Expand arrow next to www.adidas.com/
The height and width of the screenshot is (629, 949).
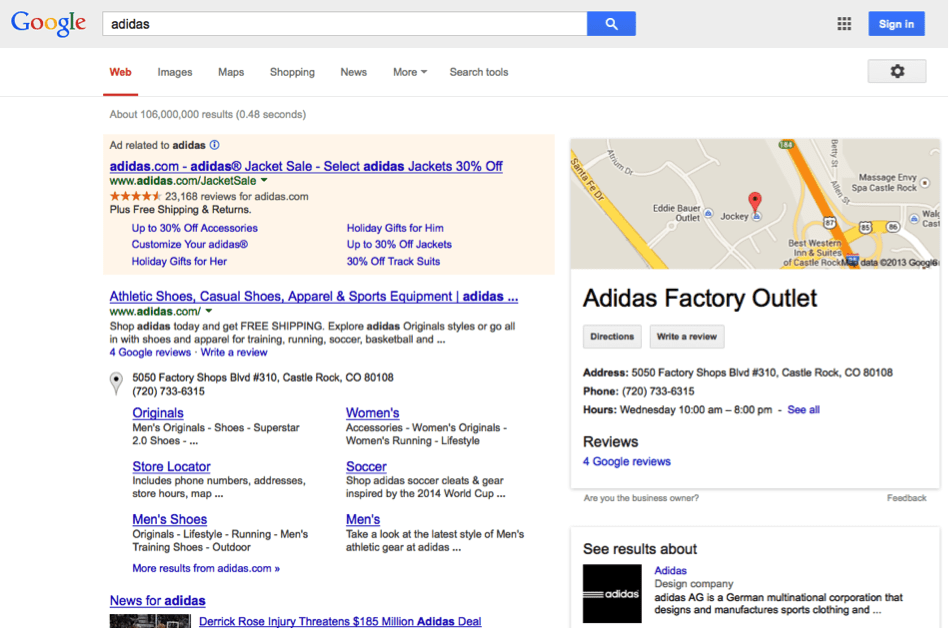click(x=209, y=311)
